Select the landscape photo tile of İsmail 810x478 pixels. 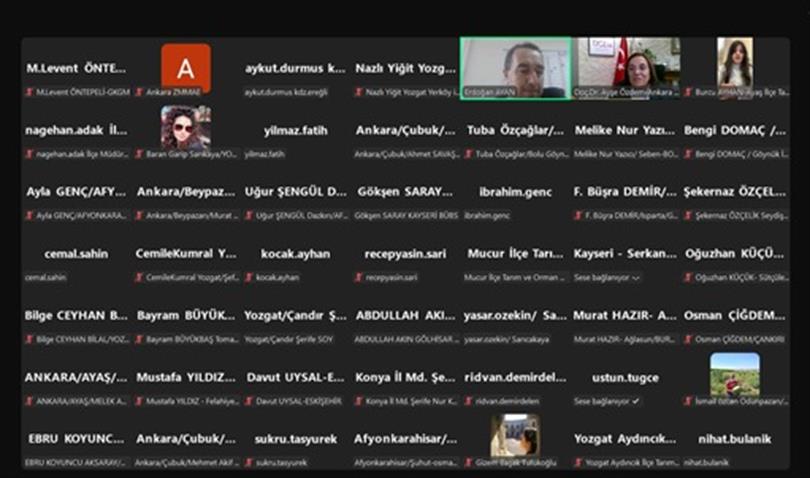735,375
